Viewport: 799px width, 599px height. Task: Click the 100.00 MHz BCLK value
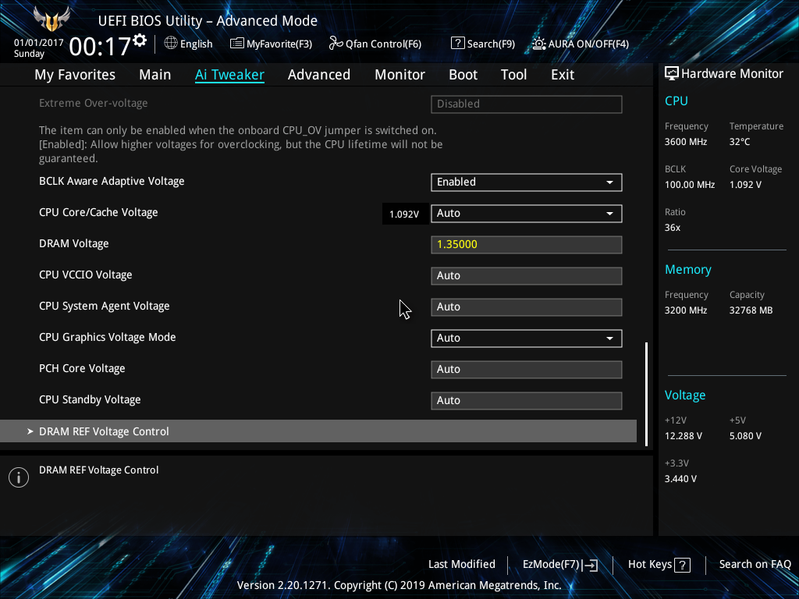point(689,184)
